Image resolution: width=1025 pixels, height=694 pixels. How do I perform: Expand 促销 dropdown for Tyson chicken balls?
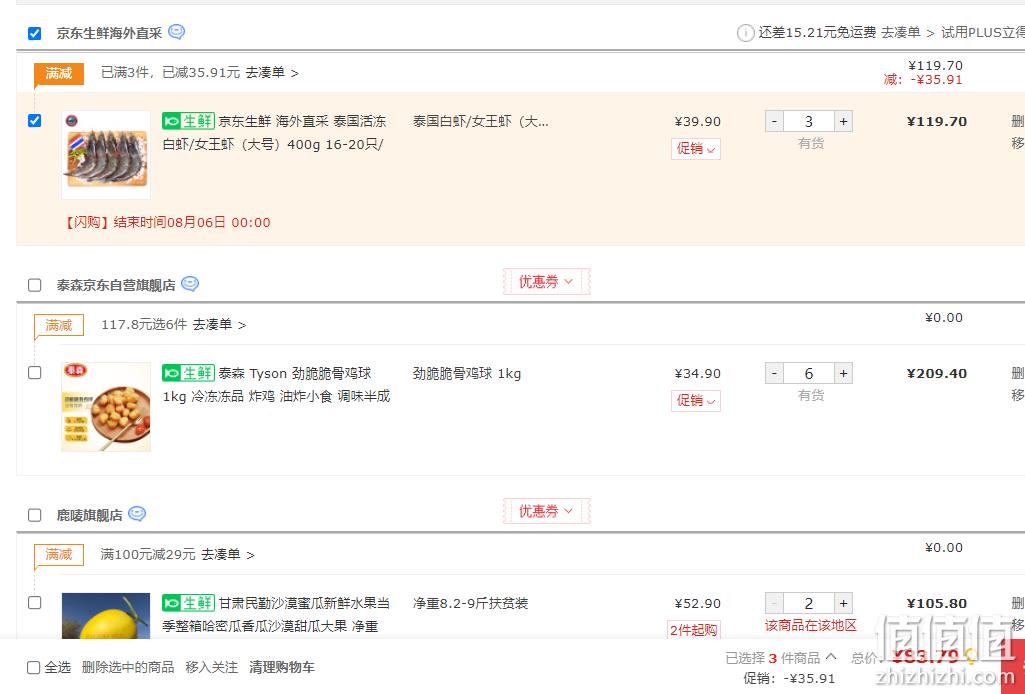point(696,401)
